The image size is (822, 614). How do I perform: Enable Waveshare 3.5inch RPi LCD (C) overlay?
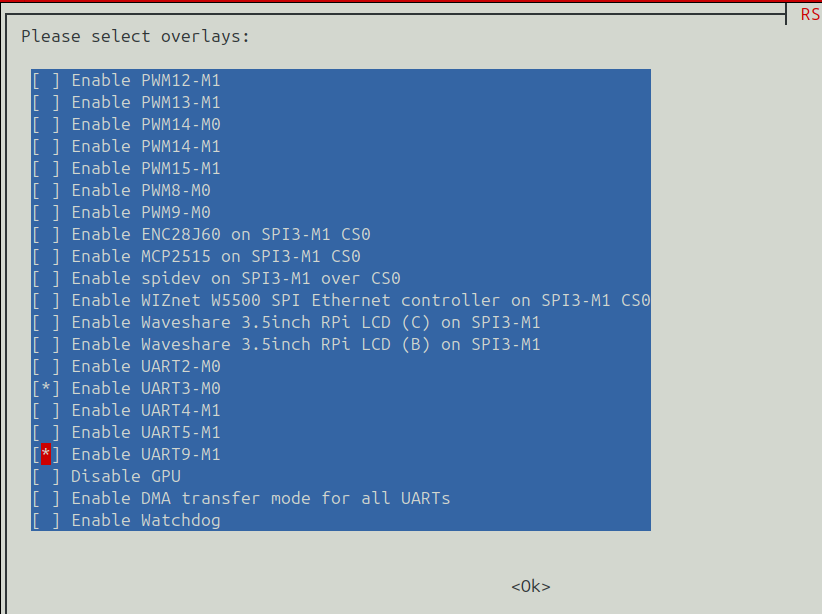[x=341, y=322]
